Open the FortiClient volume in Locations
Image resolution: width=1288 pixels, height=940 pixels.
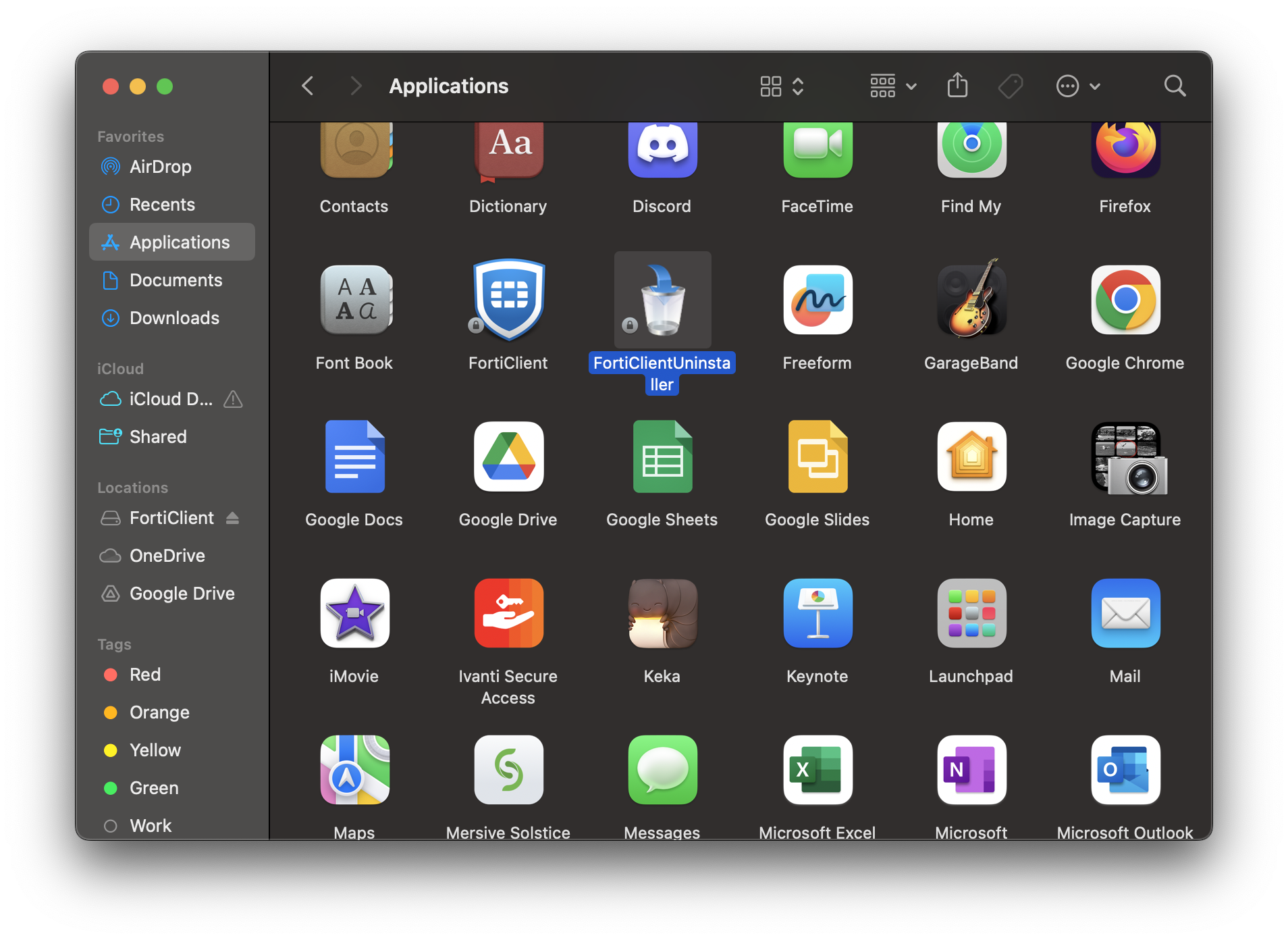[x=172, y=518]
